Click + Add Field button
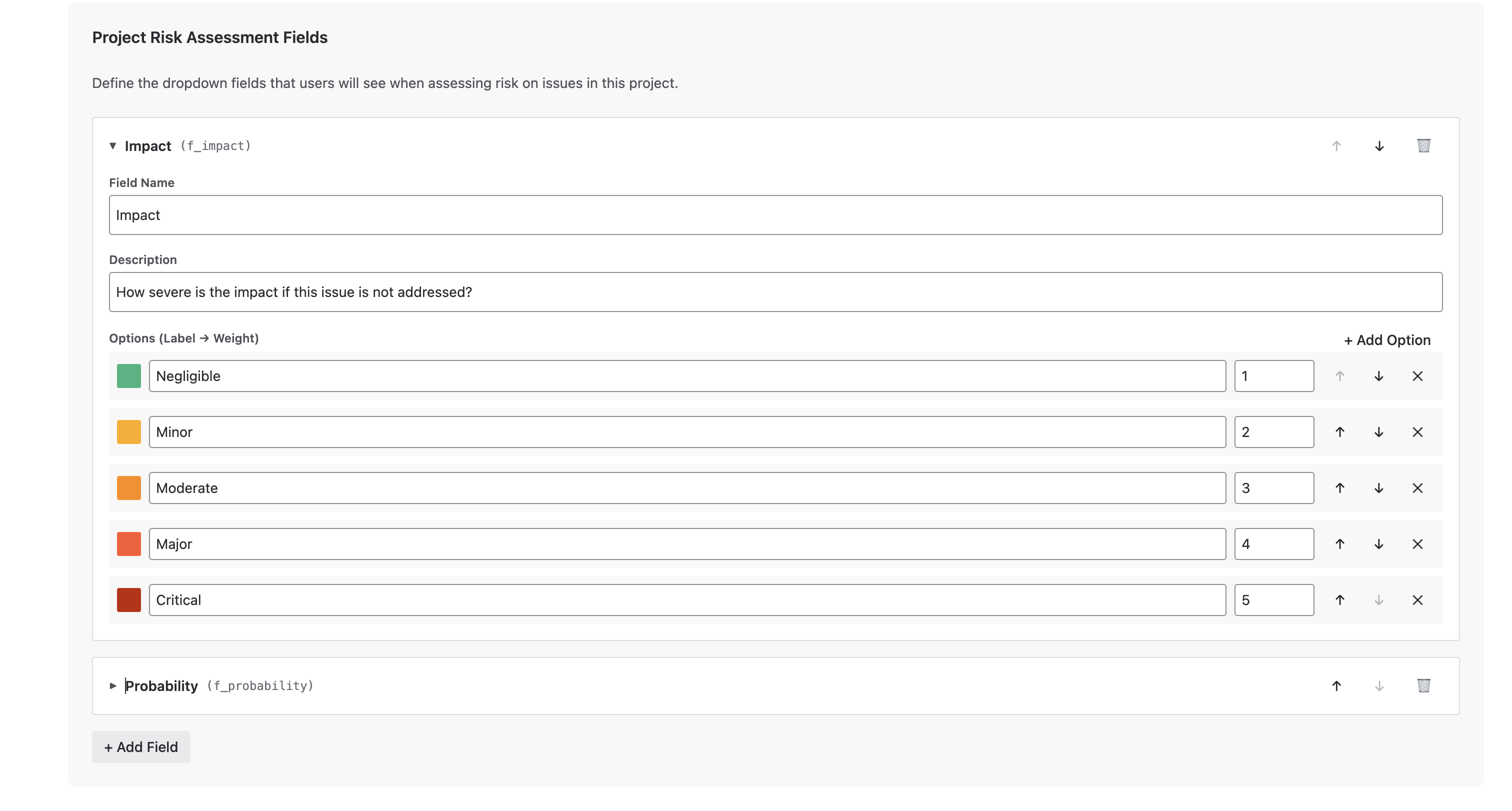 141,747
